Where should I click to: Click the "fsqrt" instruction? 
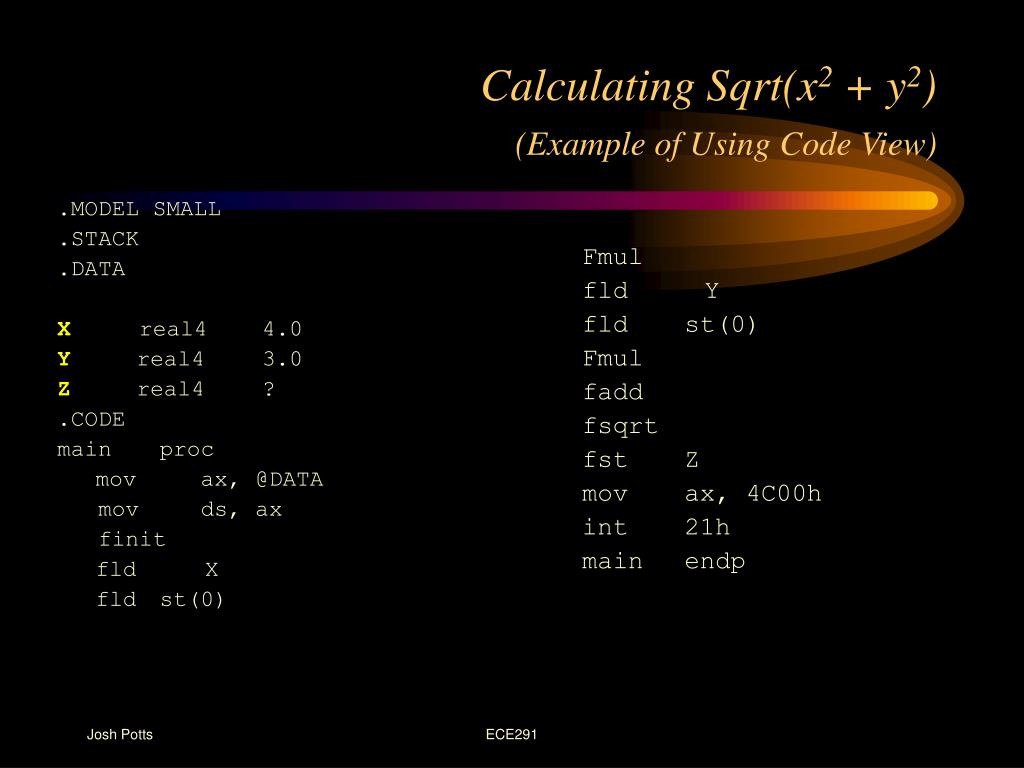[x=620, y=426]
